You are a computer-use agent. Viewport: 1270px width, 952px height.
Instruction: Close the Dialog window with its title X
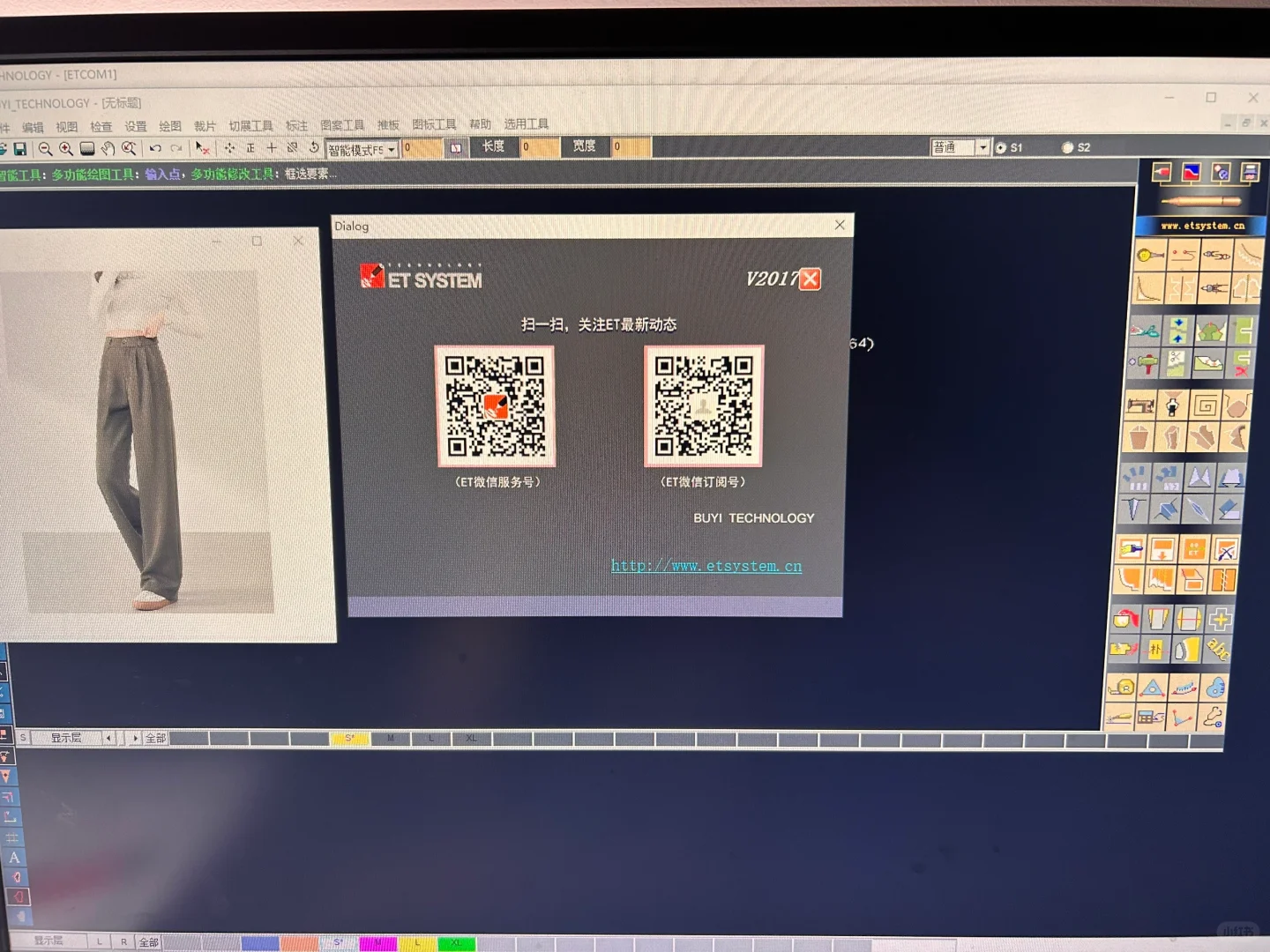840,225
